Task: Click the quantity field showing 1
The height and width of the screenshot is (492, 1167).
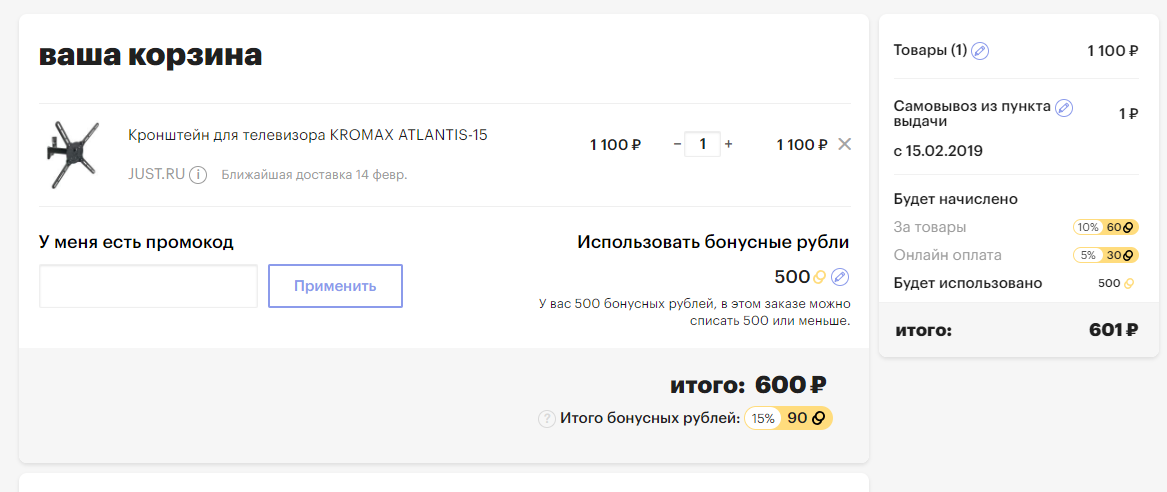Action: click(x=703, y=144)
